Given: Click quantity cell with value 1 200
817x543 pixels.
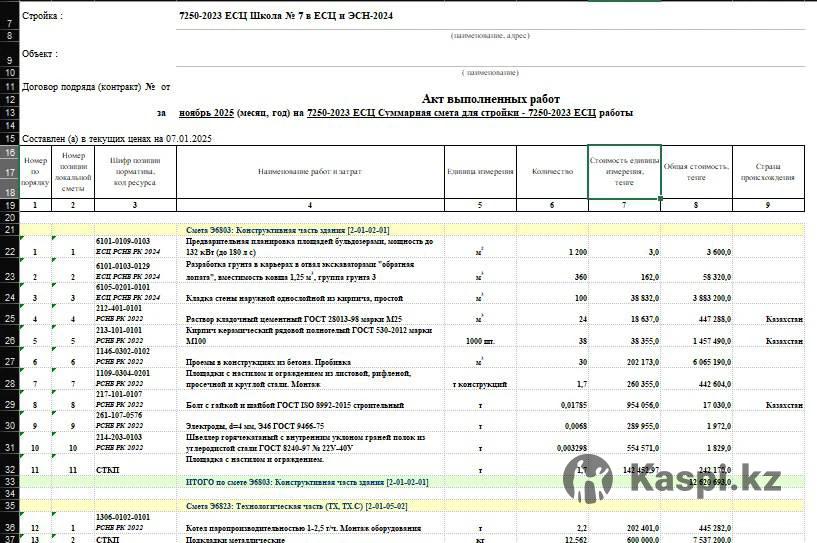Looking at the screenshot, I should coord(552,252).
